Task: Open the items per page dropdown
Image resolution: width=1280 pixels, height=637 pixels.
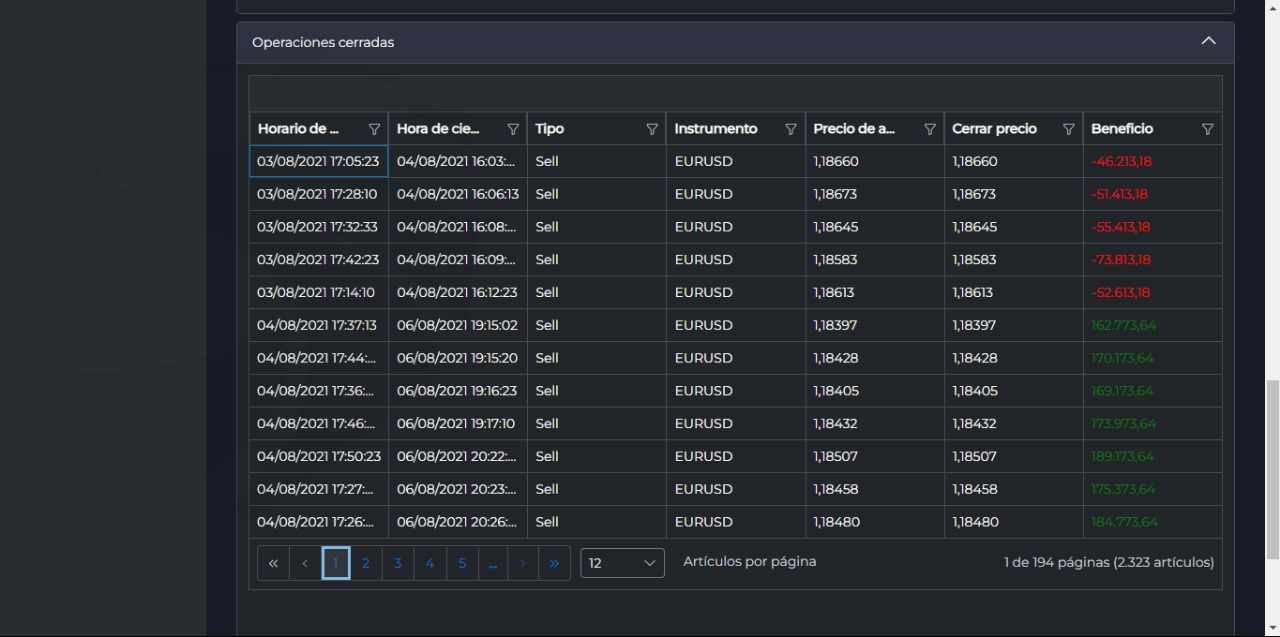Action: tap(622, 563)
